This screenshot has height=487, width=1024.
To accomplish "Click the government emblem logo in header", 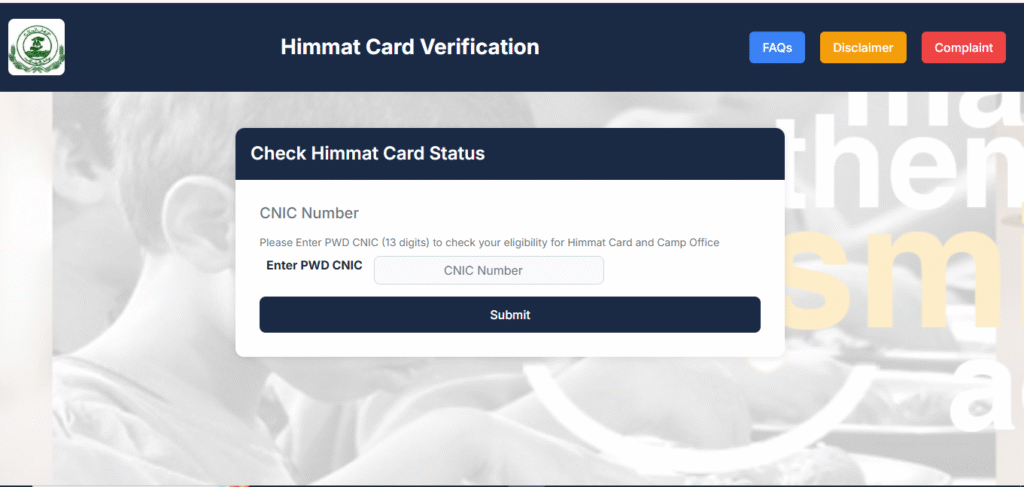I will point(36,47).
